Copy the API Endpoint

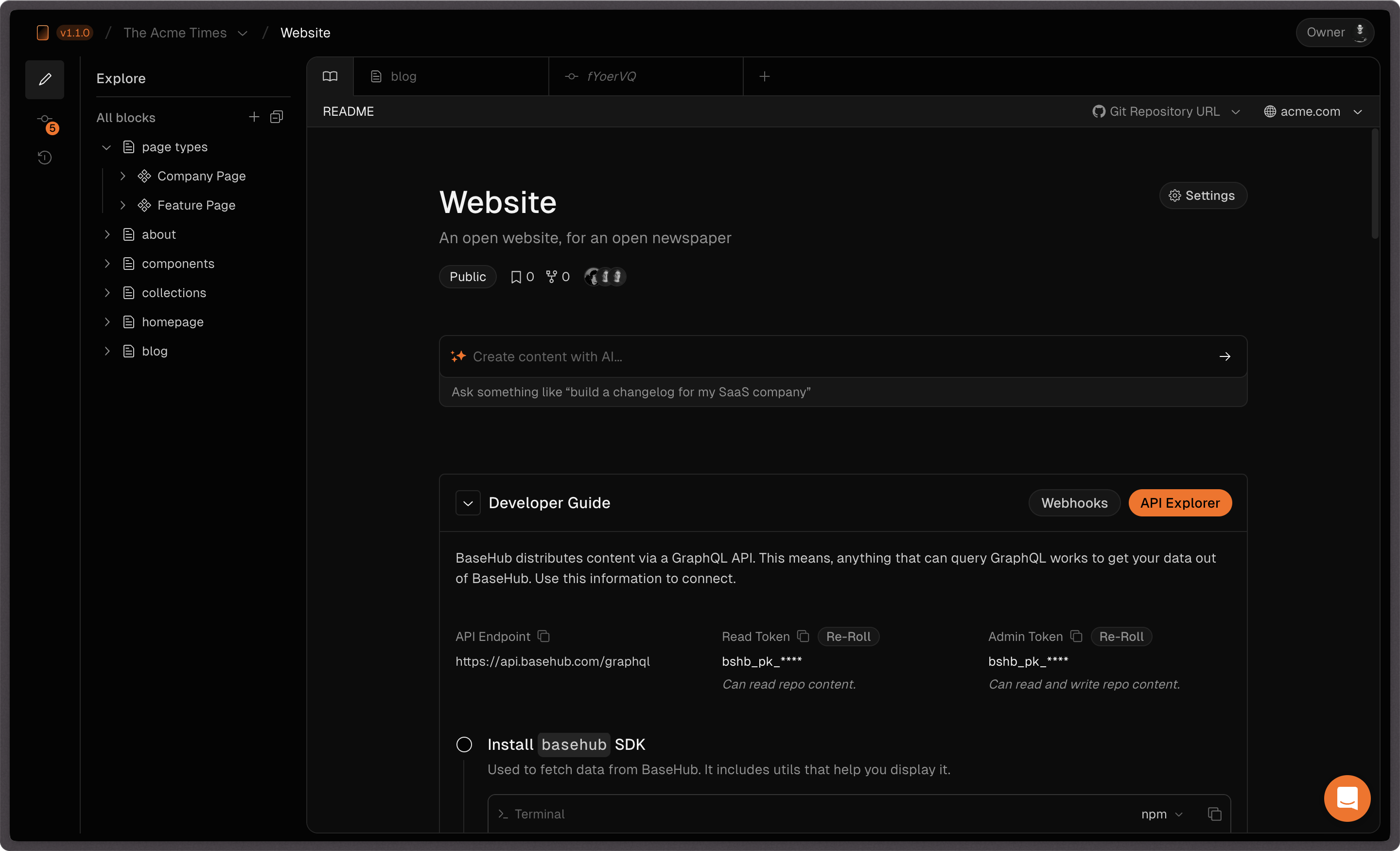544,636
